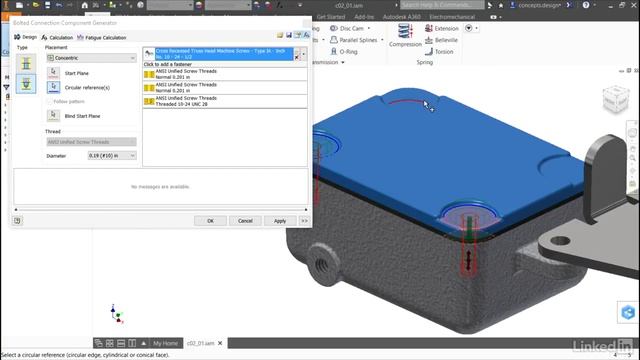Click the Start Plane selection arrow icon

(53, 73)
